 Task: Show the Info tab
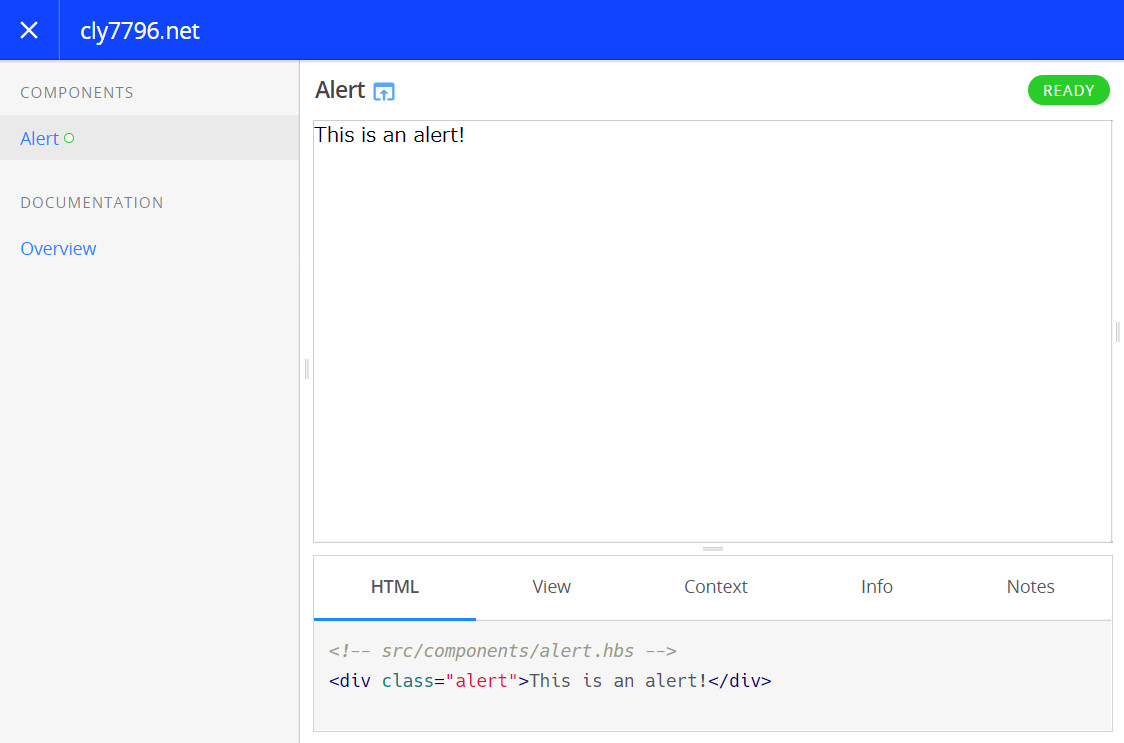click(x=876, y=587)
